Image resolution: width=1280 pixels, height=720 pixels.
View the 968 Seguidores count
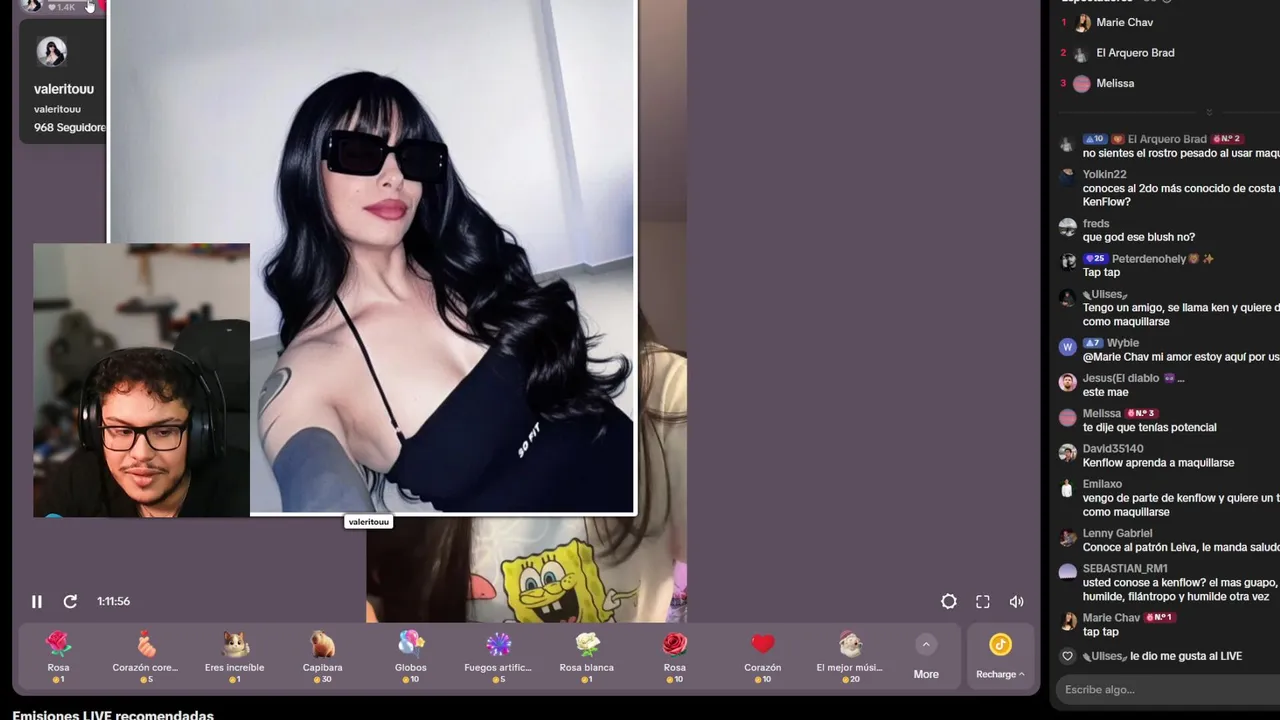[70, 128]
